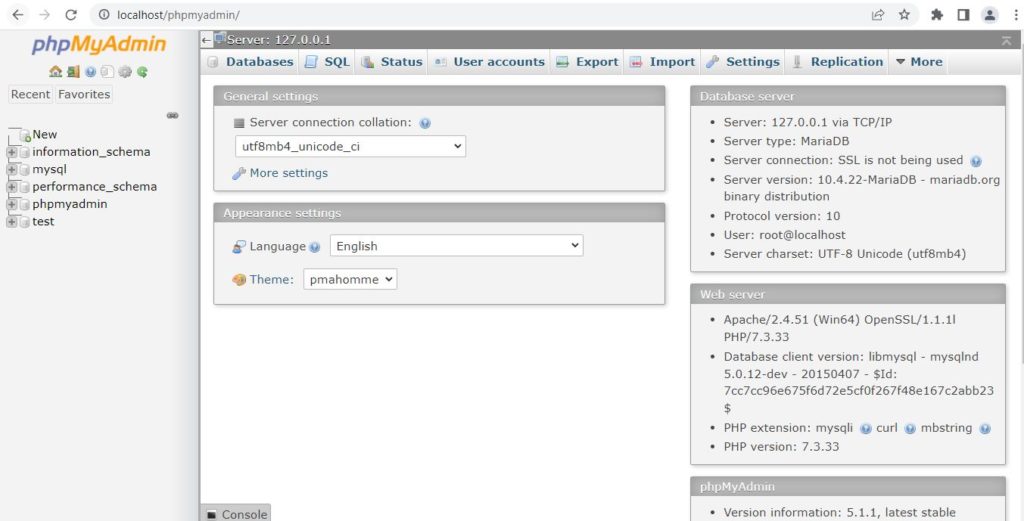
Task: Click the navigation panel settings gear icon
Action: pyautogui.click(x=125, y=72)
